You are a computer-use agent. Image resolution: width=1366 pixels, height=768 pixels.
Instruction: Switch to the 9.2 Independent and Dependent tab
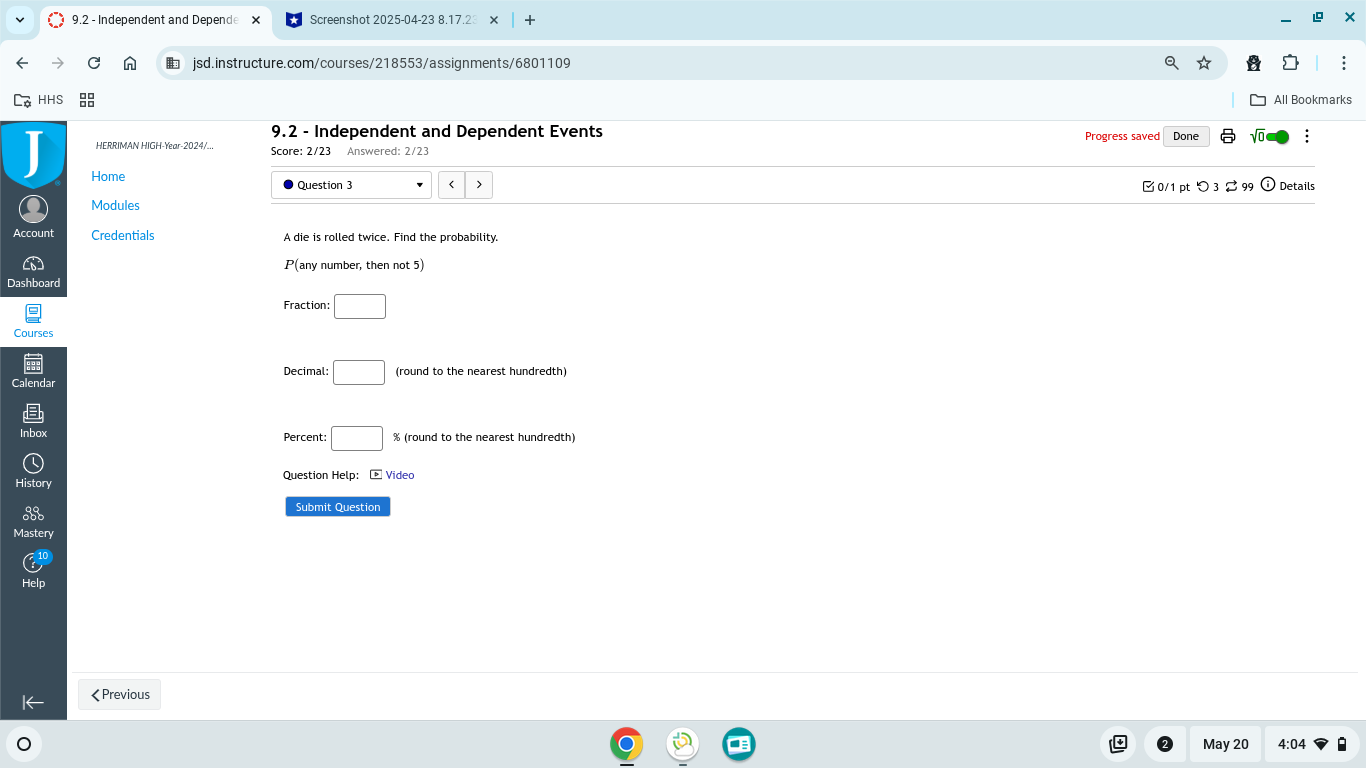155,20
